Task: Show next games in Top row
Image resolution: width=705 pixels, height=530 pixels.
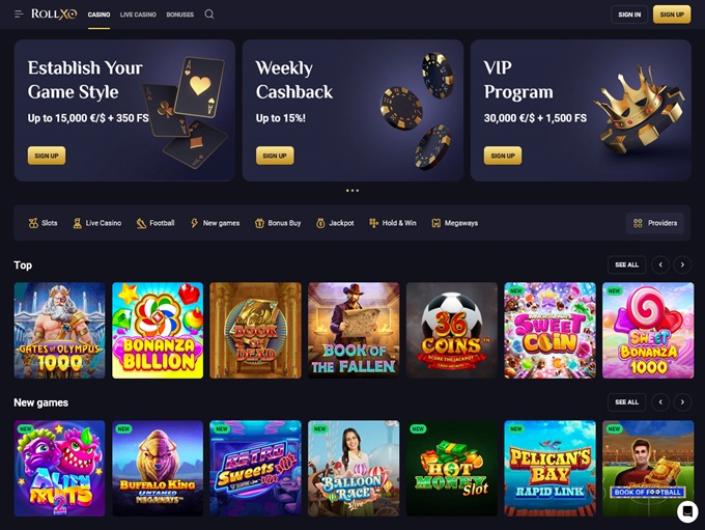Action: [x=683, y=265]
